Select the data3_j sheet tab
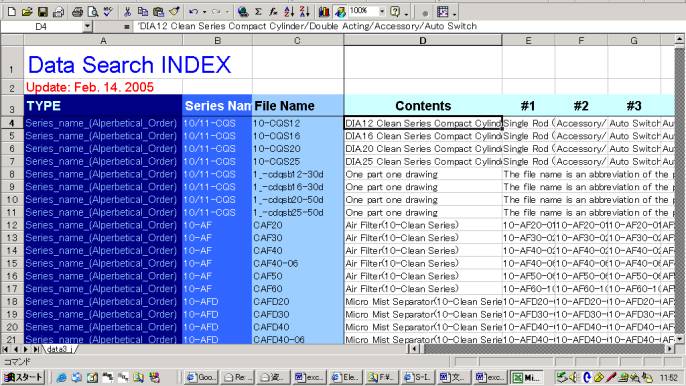The height and width of the screenshot is (386, 686). point(59,349)
